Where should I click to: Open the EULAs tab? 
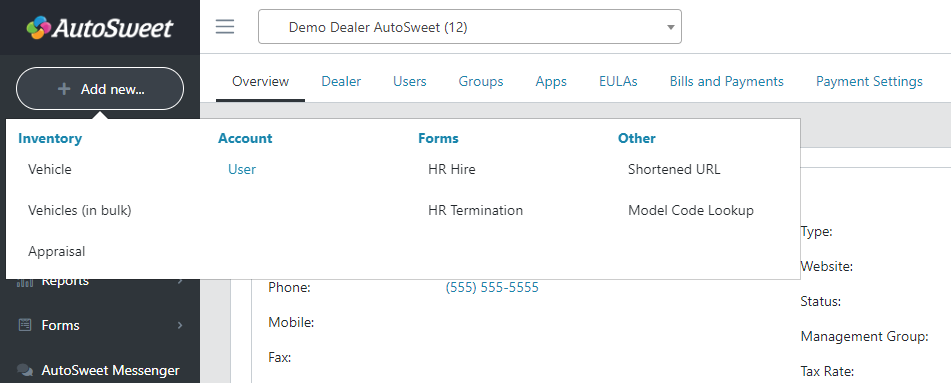pos(619,81)
